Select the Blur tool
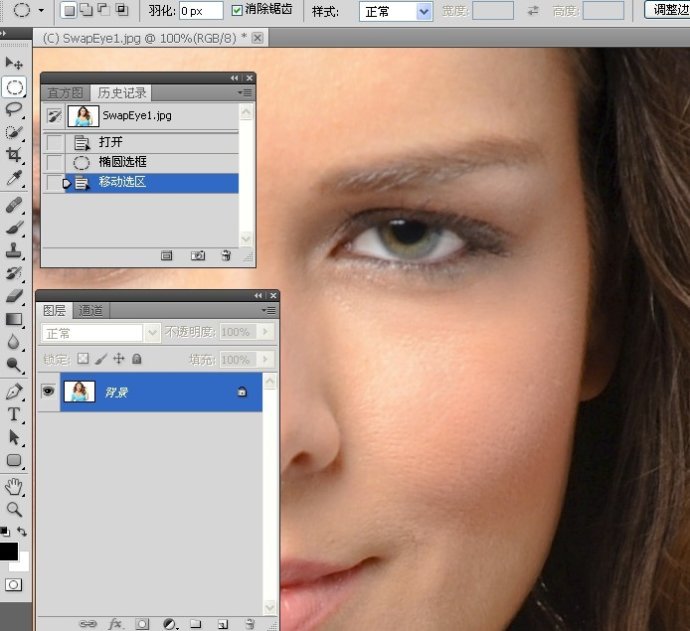 [14, 342]
